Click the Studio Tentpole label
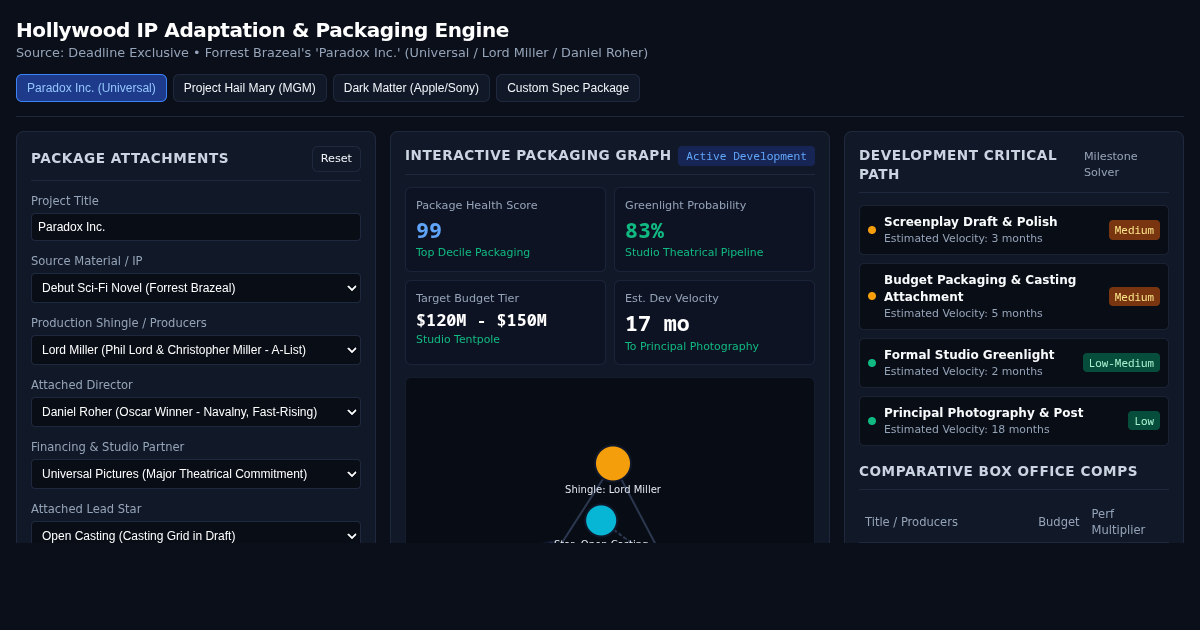The image size is (1200, 630). click(x=458, y=339)
